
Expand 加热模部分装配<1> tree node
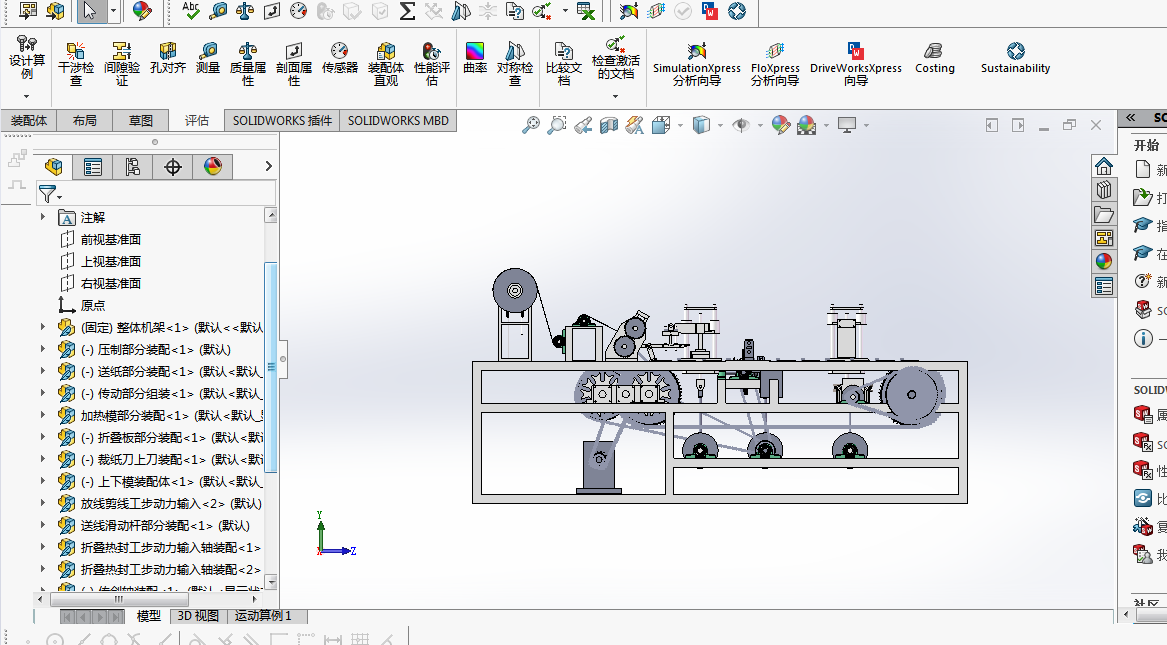[43, 415]
